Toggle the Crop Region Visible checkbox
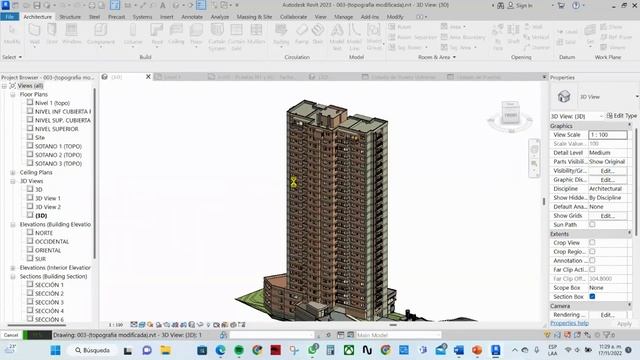 [592, 251]
